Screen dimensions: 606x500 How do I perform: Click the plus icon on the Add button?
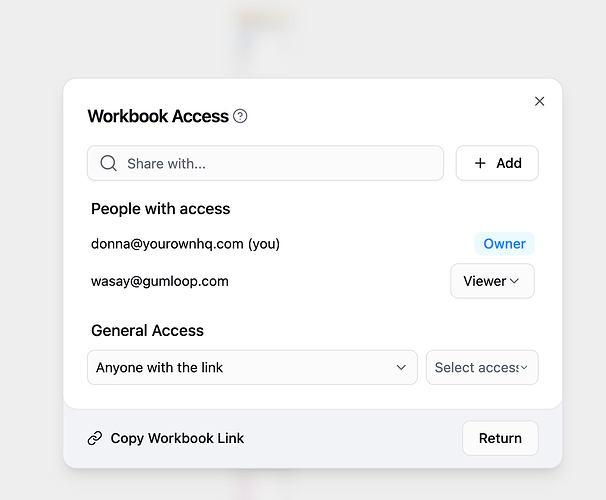click(480, 163)
